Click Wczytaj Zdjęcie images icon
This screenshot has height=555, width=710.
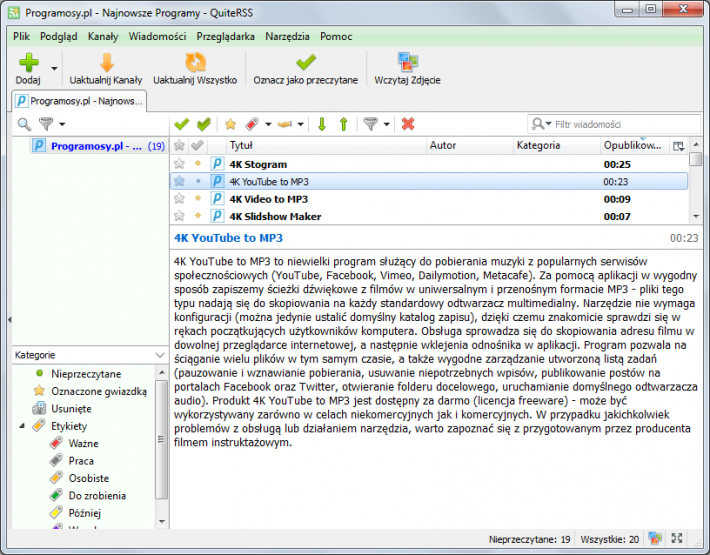(408, 62)
